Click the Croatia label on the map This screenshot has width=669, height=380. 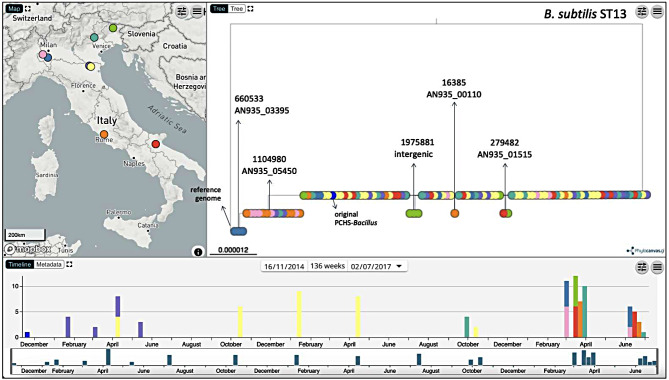pos(175,46)
